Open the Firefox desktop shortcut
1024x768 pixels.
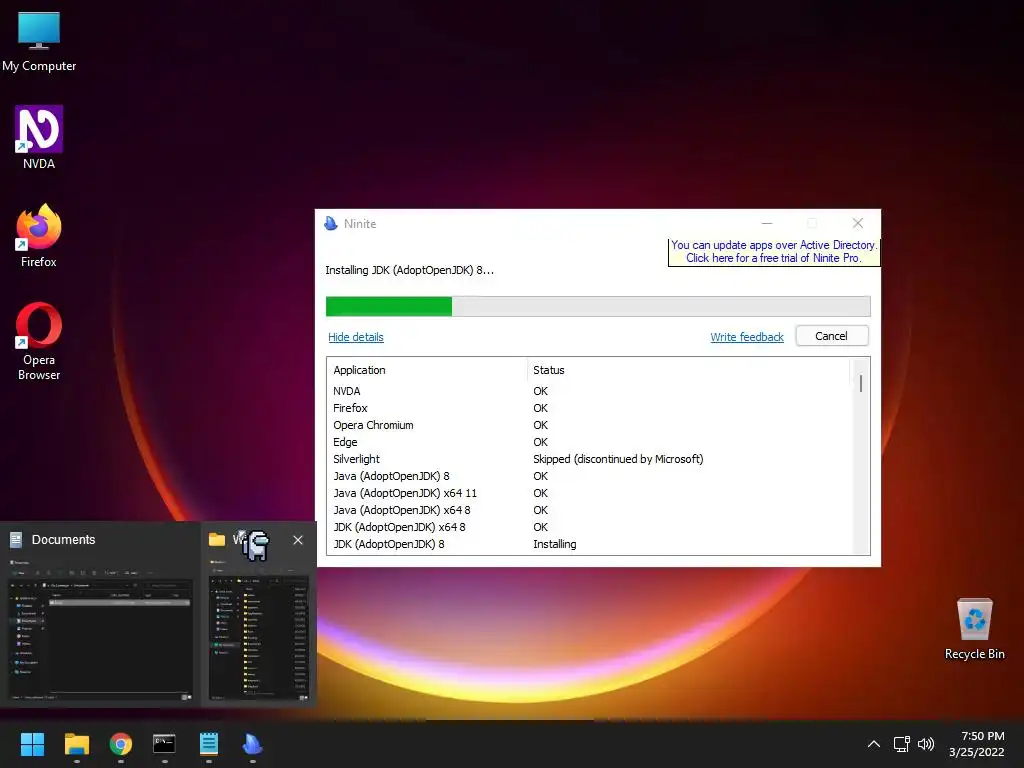(x=39, y=236)
